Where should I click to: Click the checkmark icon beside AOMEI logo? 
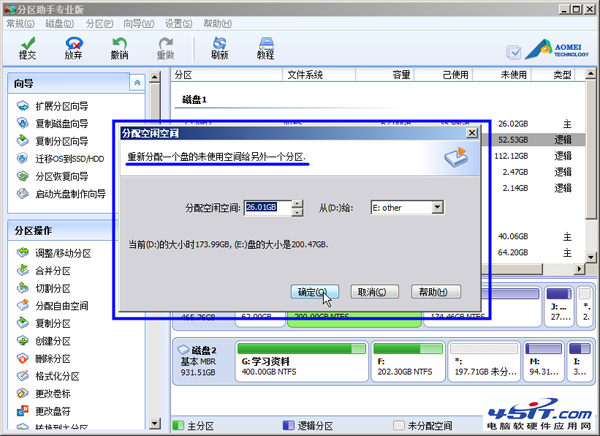514,52
